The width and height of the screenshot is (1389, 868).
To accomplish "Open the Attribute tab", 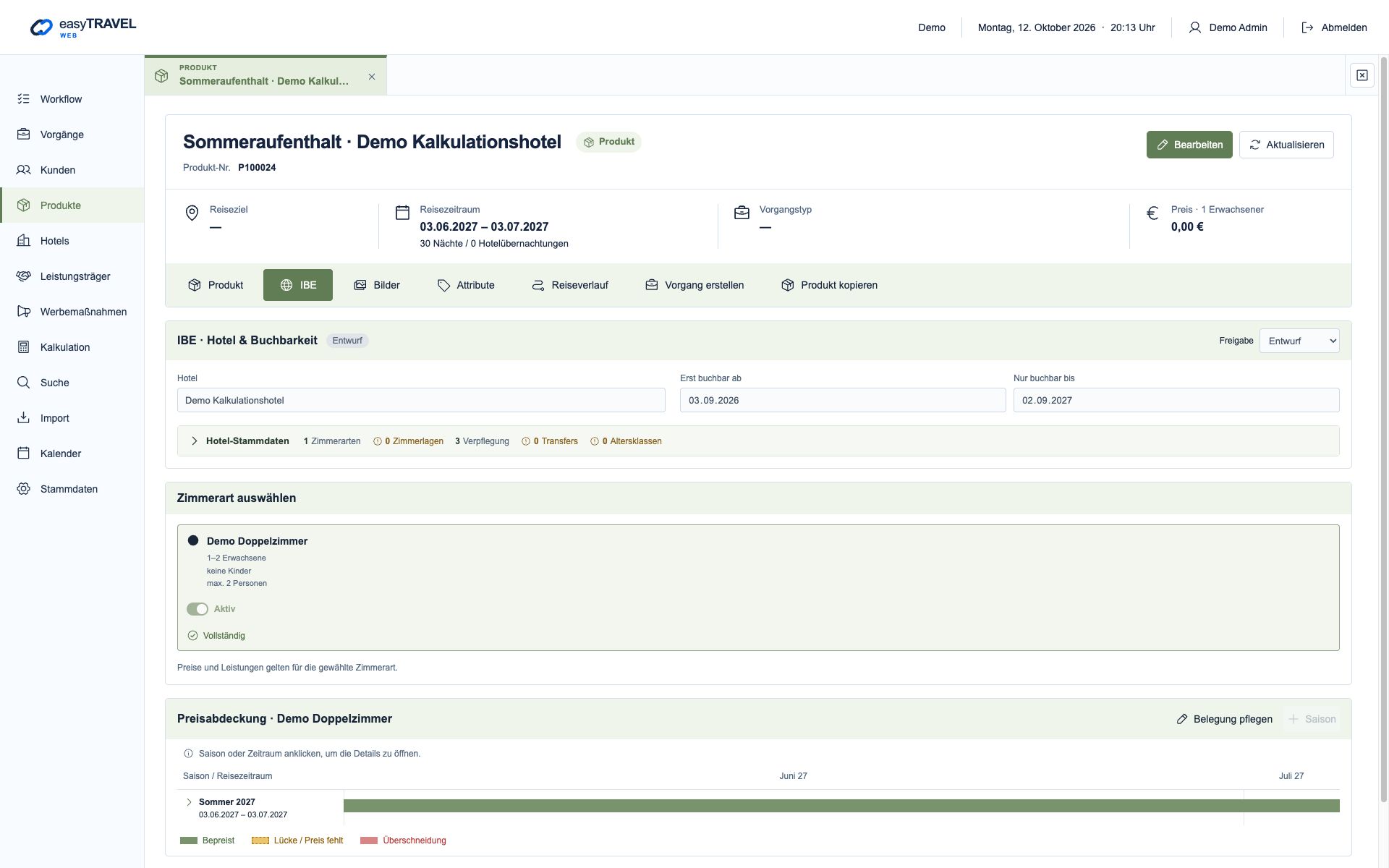I will tap(466, 285).
